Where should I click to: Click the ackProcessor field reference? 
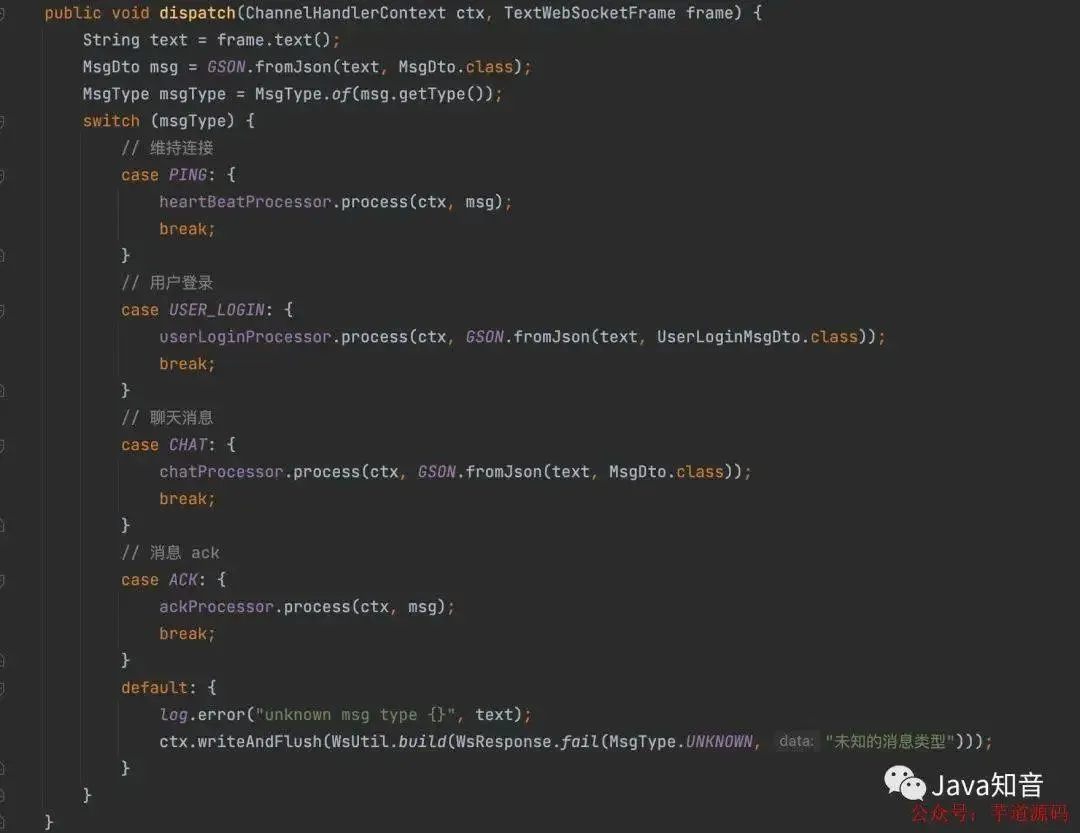pos(216,607)
